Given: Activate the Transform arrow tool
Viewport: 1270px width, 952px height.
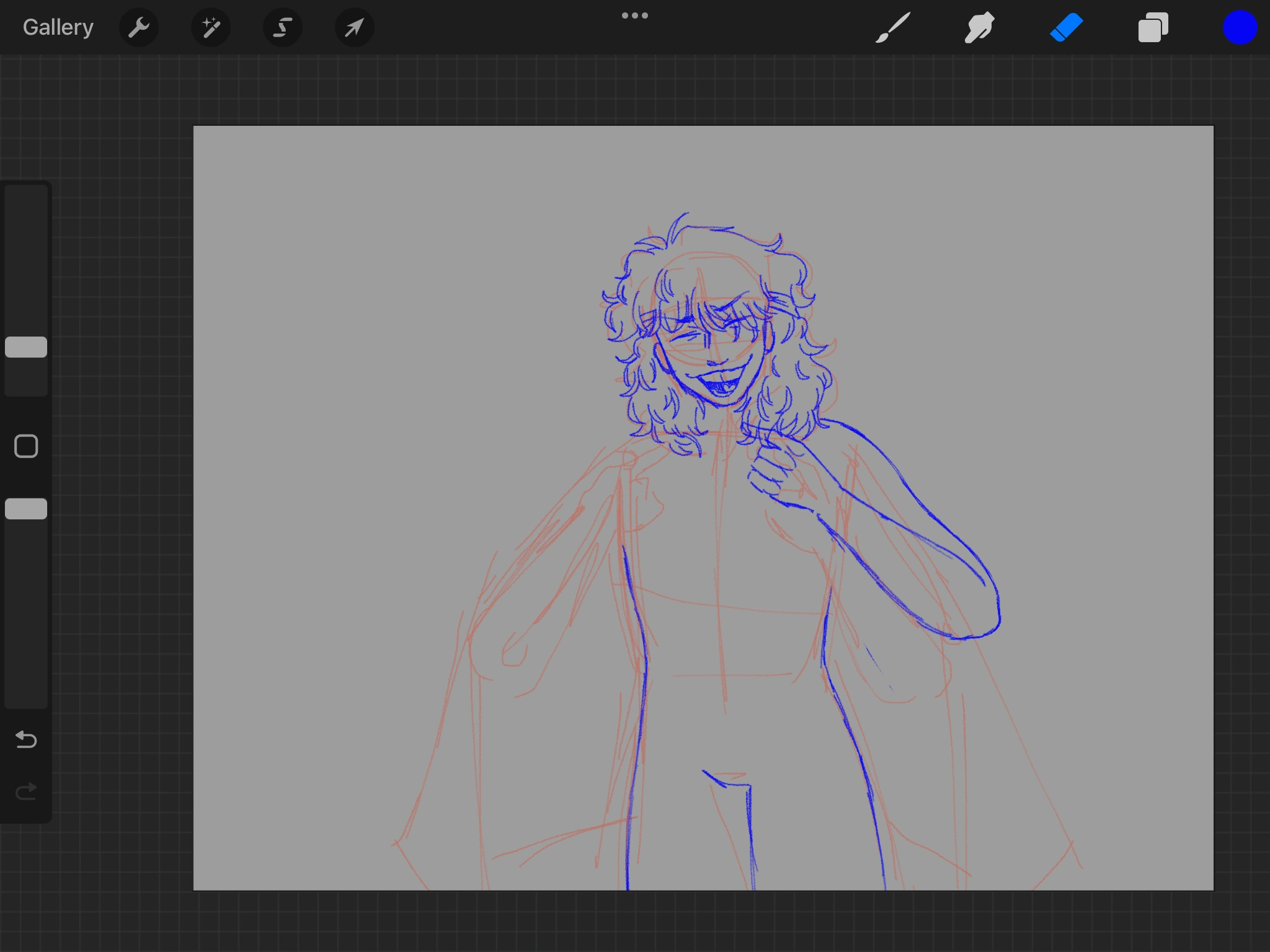Looking at the screenshot, I should [354, 27].
